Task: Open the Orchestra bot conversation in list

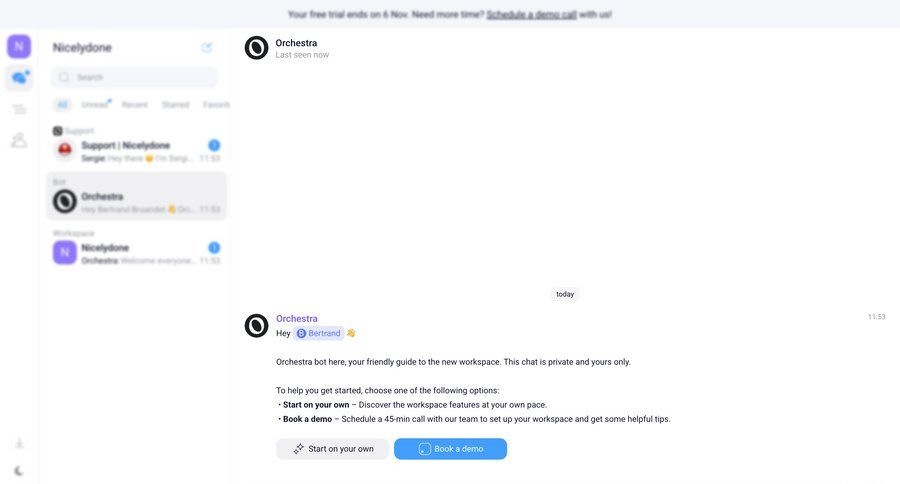Action: [x=137, y=196]
